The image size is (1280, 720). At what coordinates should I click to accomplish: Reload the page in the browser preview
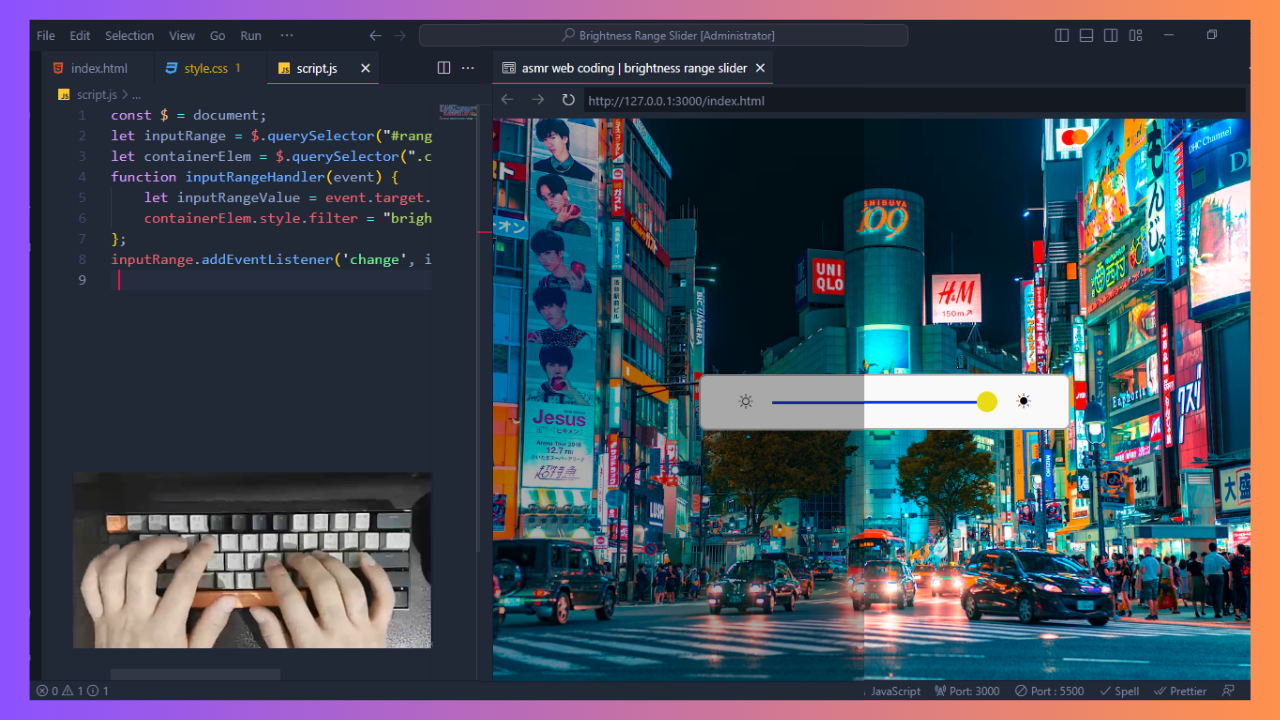click(568, 100)
